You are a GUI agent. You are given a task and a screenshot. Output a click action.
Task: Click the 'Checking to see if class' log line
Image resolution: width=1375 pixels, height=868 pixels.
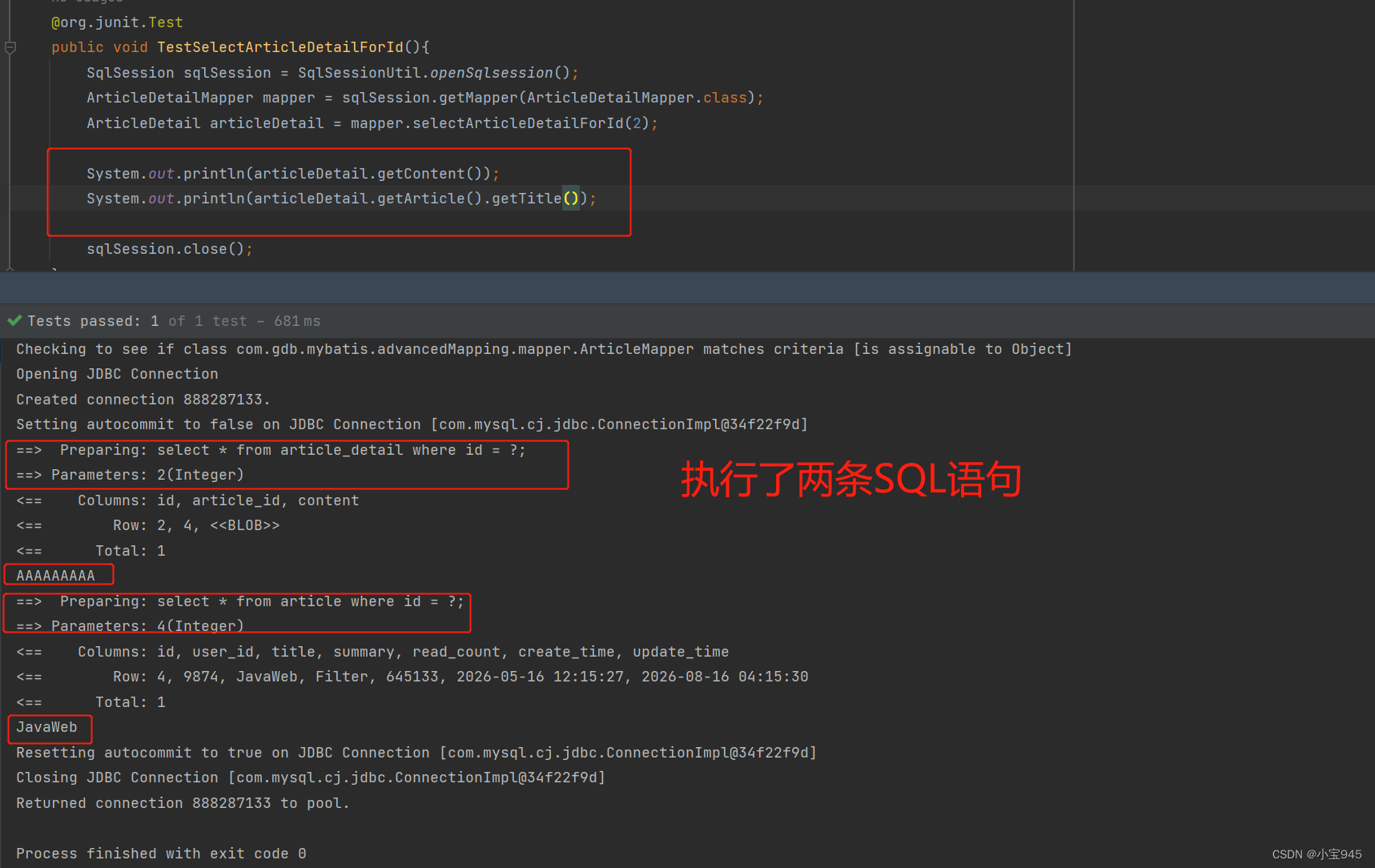[544, 349]
